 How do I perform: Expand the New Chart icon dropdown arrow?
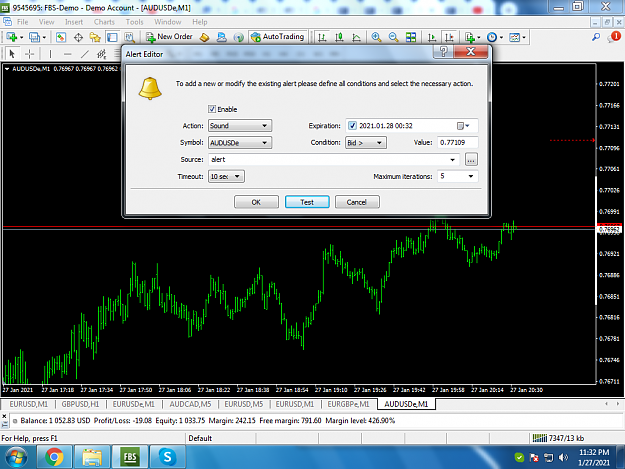tap(21, 37)
